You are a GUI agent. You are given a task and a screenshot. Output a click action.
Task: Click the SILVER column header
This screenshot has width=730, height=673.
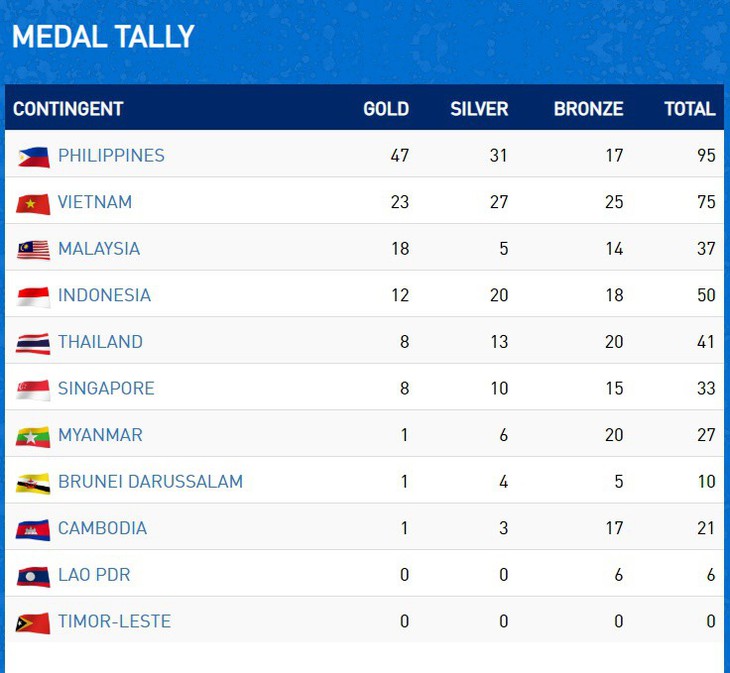(479, 109)
